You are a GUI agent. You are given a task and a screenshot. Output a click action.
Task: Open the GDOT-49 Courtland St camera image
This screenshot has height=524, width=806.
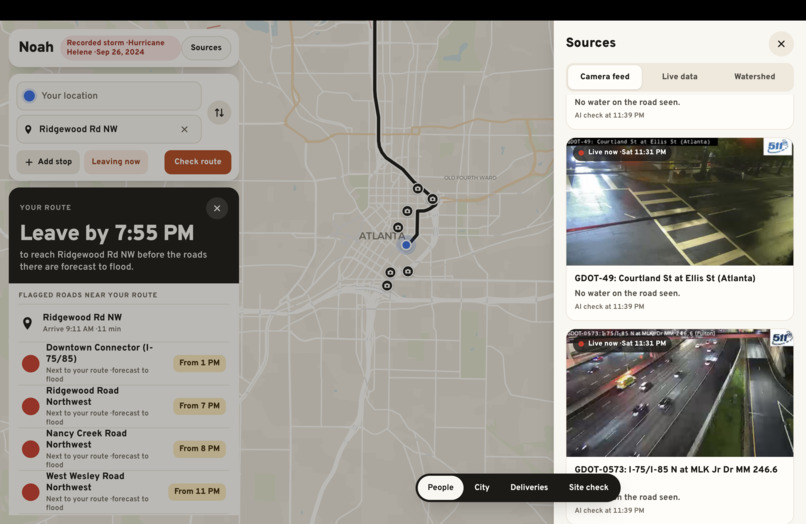coord(680,202)
